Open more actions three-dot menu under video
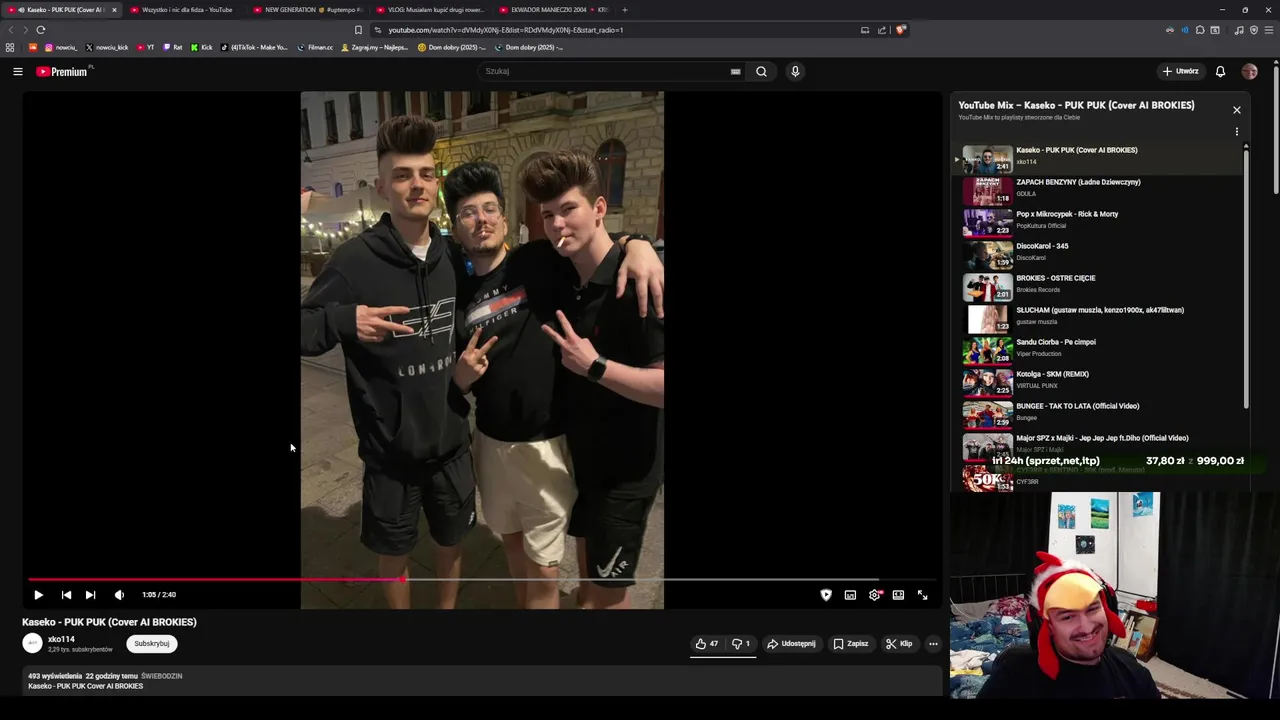Screen dimensions: 1280x720 933,644
